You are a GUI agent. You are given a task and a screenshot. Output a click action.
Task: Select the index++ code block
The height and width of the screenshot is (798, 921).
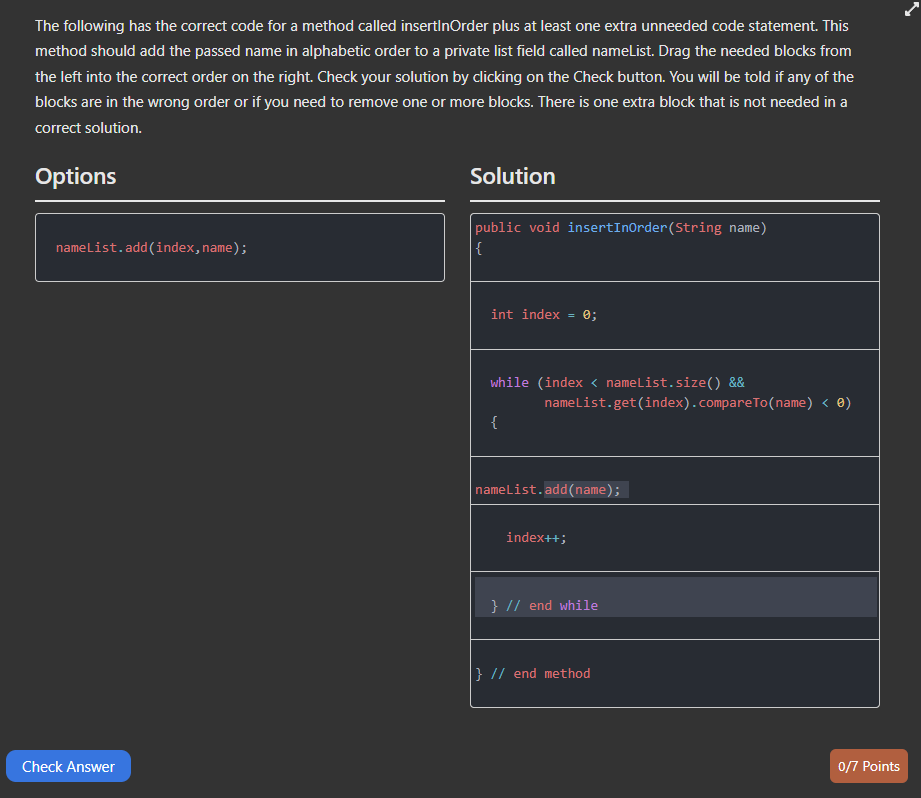point(674,537)
